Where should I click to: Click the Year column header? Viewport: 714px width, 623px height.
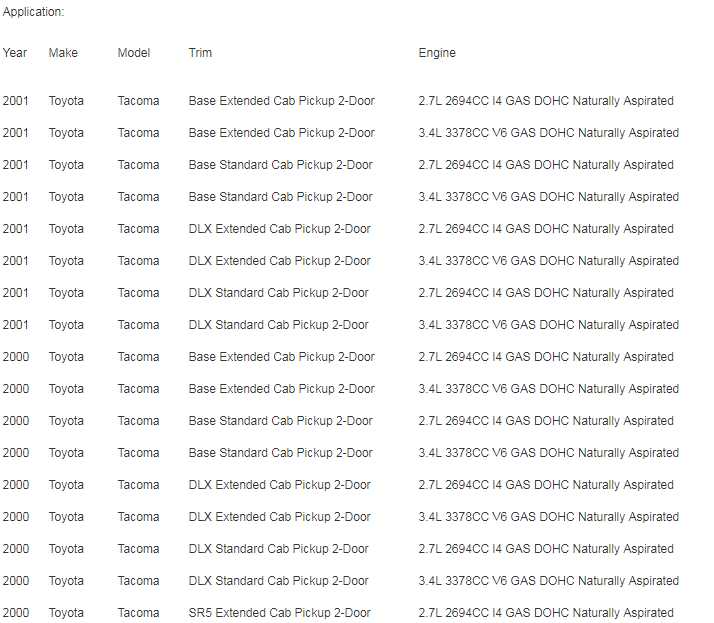pos(15,53)
